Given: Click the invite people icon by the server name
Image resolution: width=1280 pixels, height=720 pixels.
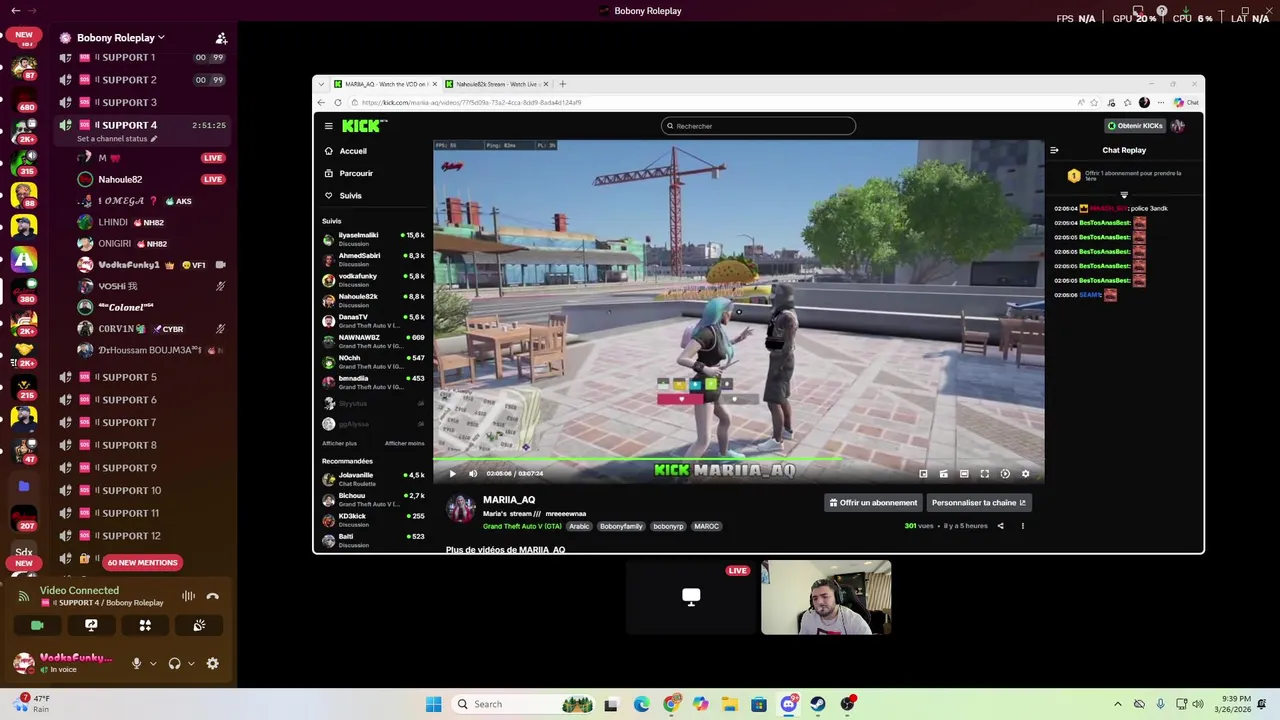Looking at the screenshot, I should (x=221, y=38).
